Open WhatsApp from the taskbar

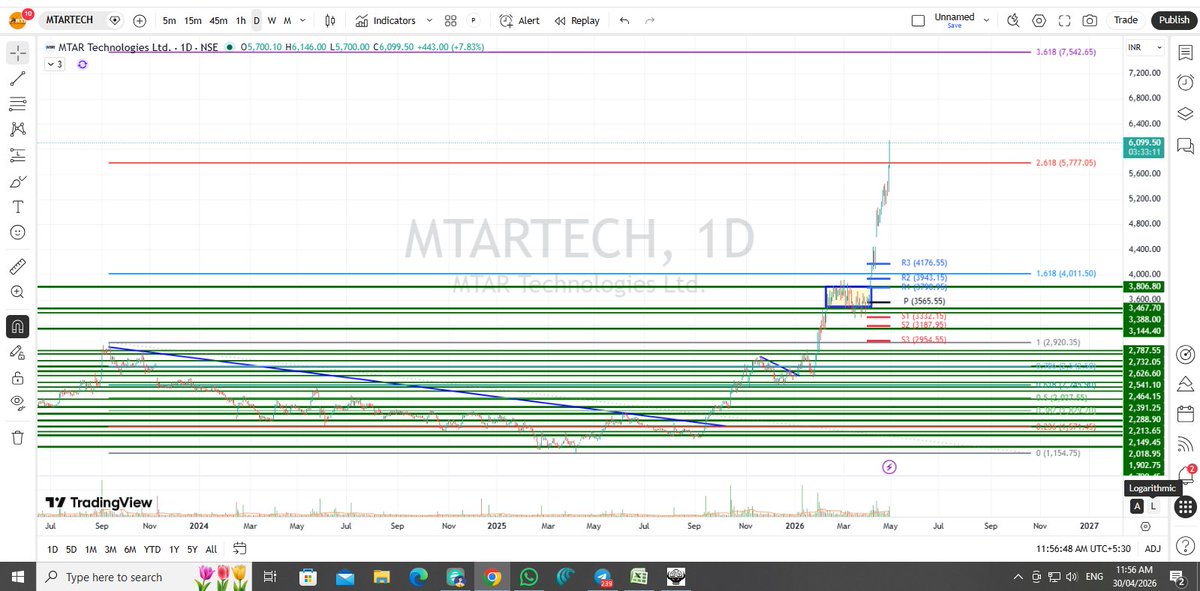pos(529,577)
